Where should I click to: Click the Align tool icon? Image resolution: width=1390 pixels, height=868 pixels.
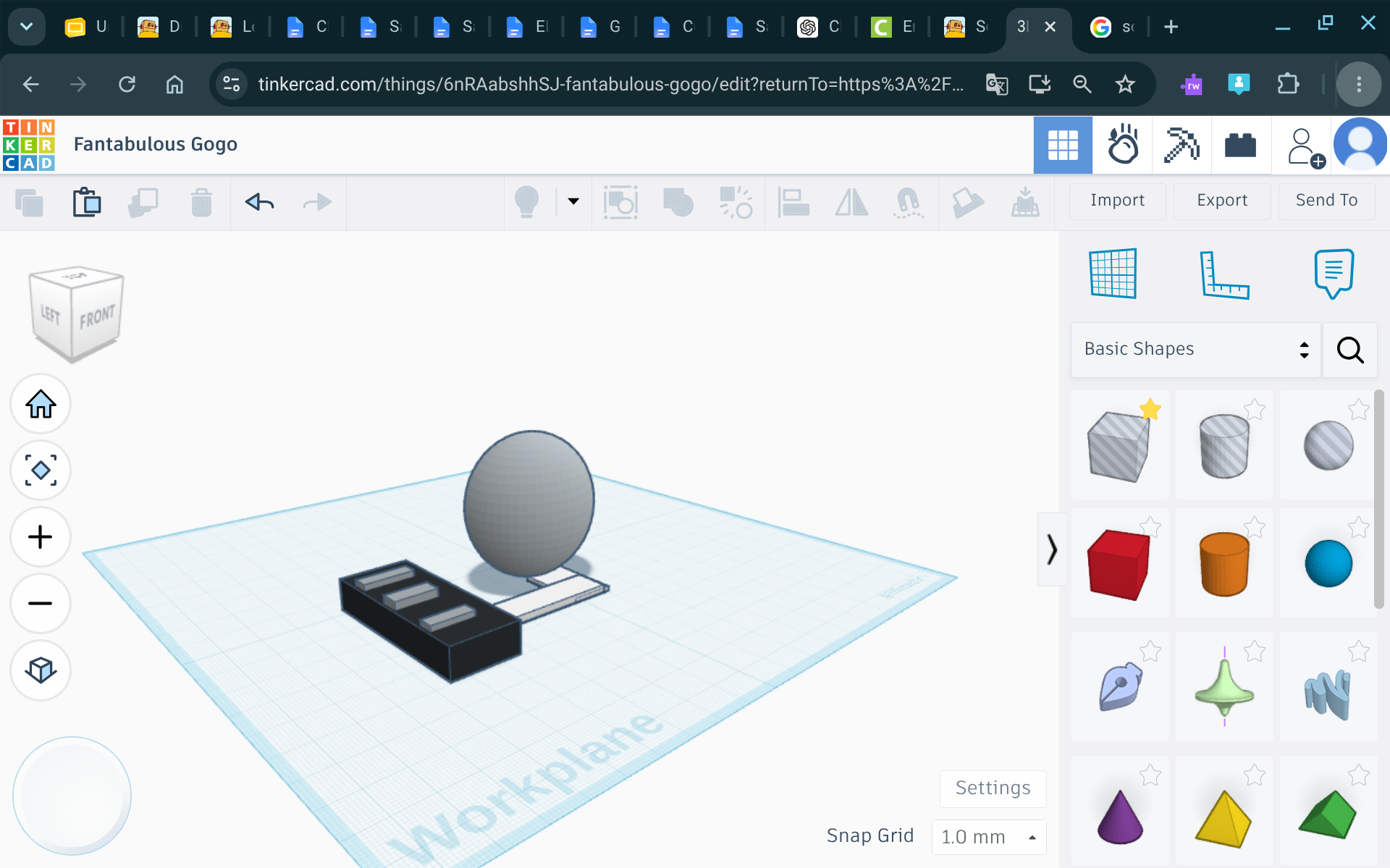pyautogui.click(x=793, y=202)
